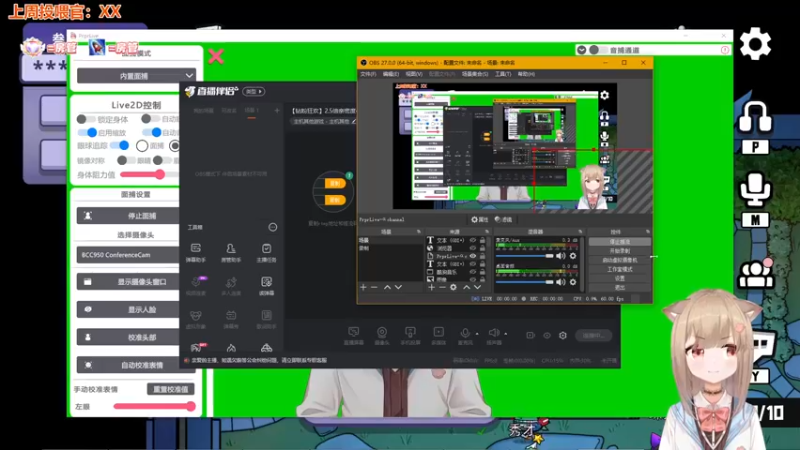Adjust the 身体阻力值 slider

tap(149, 174)
